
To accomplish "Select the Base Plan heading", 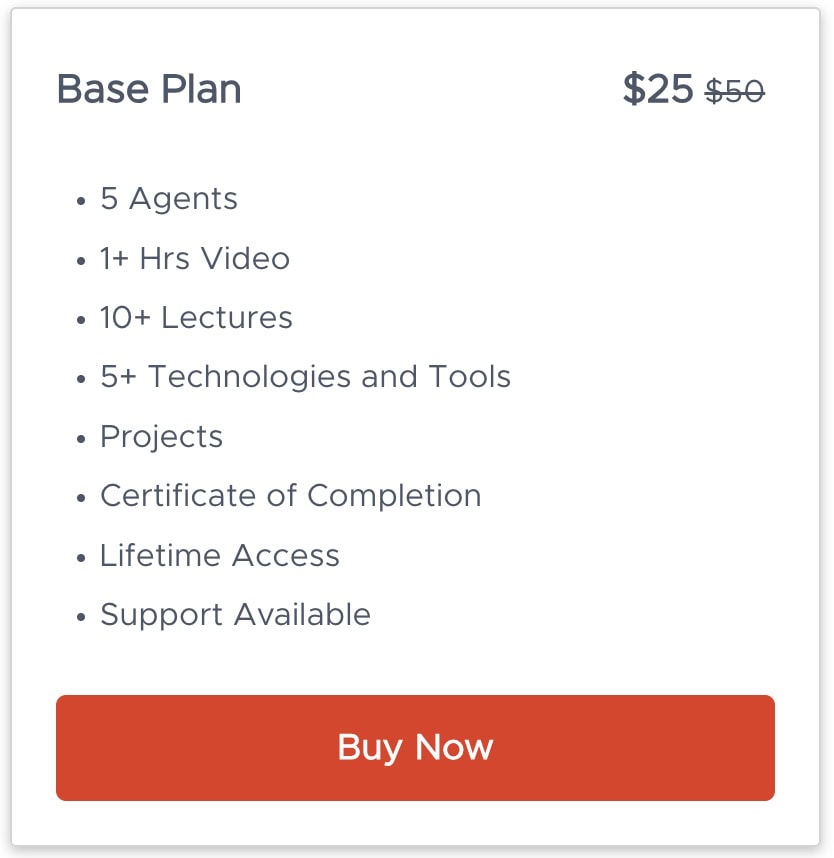I will pyautogui.click(x=149, y=89).
